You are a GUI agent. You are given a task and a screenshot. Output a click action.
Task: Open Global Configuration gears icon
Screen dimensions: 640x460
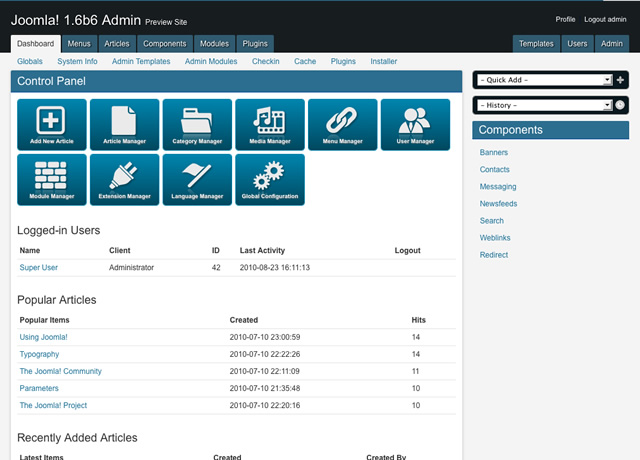pos(270,180)
